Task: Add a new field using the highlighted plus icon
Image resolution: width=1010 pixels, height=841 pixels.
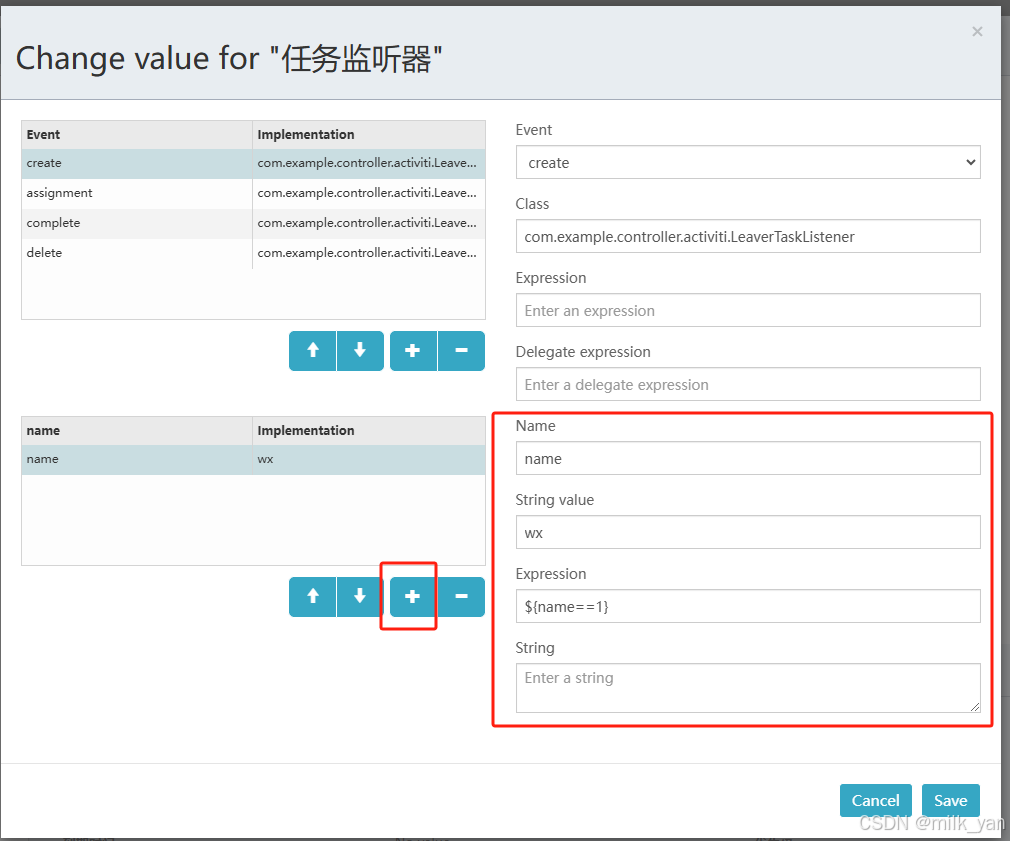Action: tap(412, 596)
